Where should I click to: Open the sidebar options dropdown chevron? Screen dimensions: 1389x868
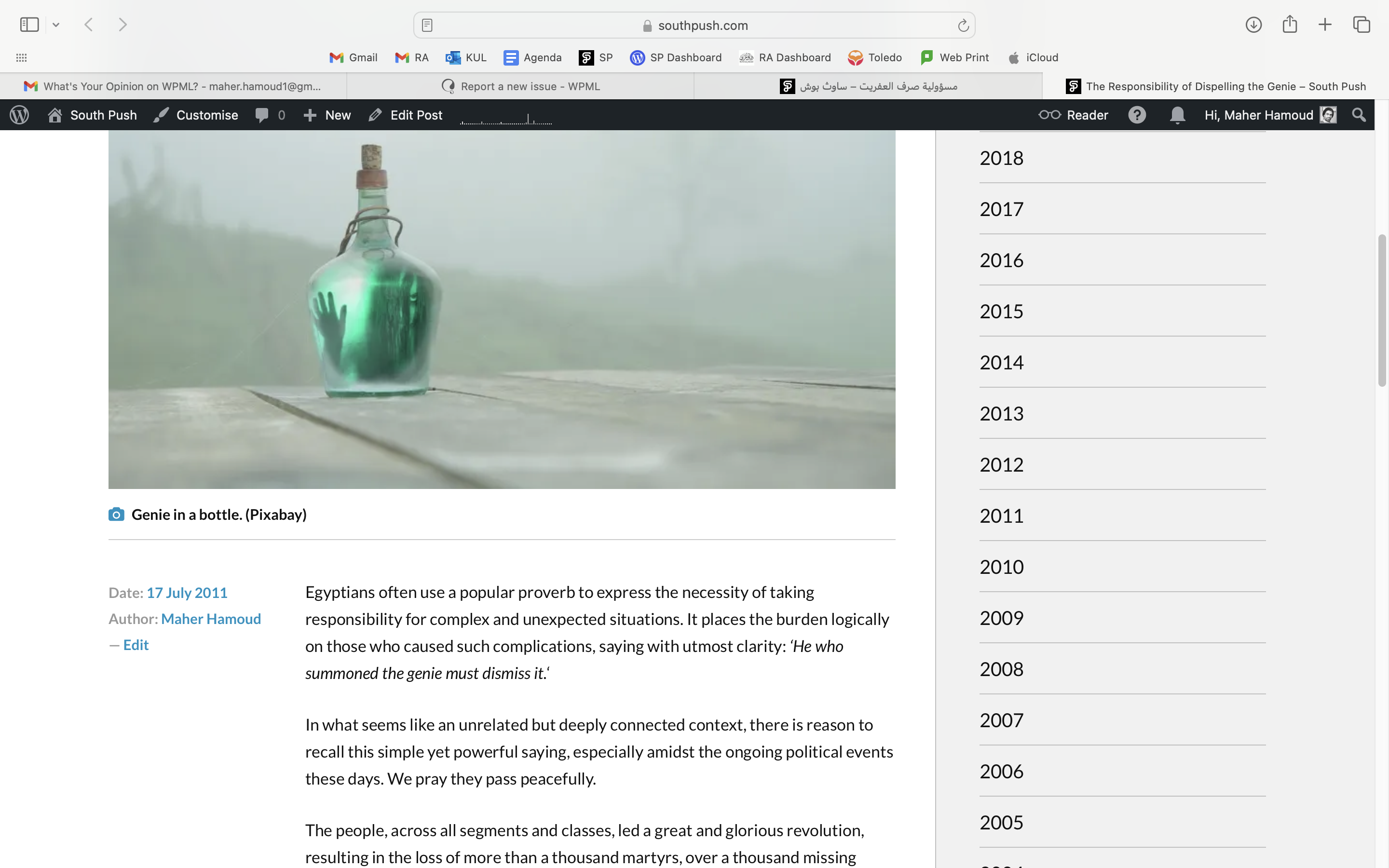(x=55, y=25)
